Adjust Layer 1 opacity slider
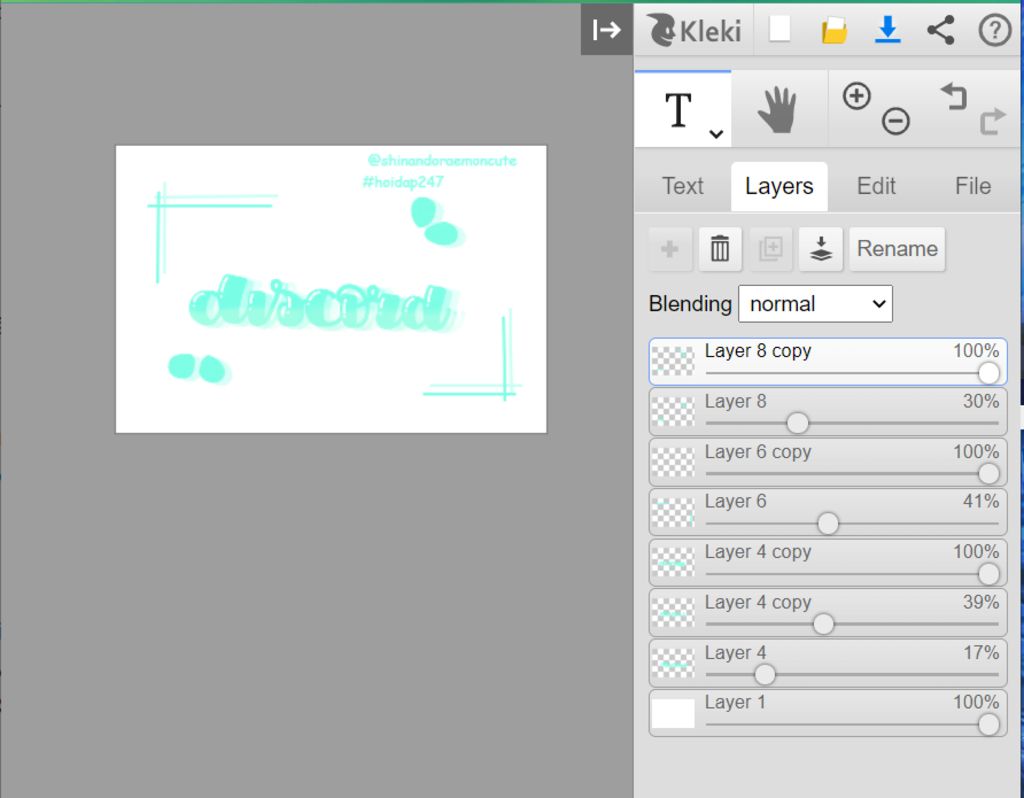This screenshot has width=1024, height=798. click(852, 725)
